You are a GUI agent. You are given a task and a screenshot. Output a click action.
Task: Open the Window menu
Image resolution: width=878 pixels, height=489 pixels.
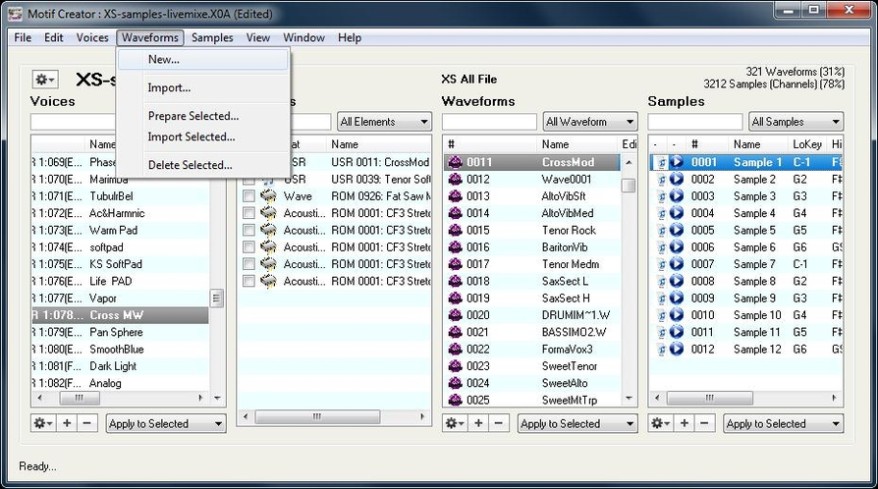[x=303, y=38]
